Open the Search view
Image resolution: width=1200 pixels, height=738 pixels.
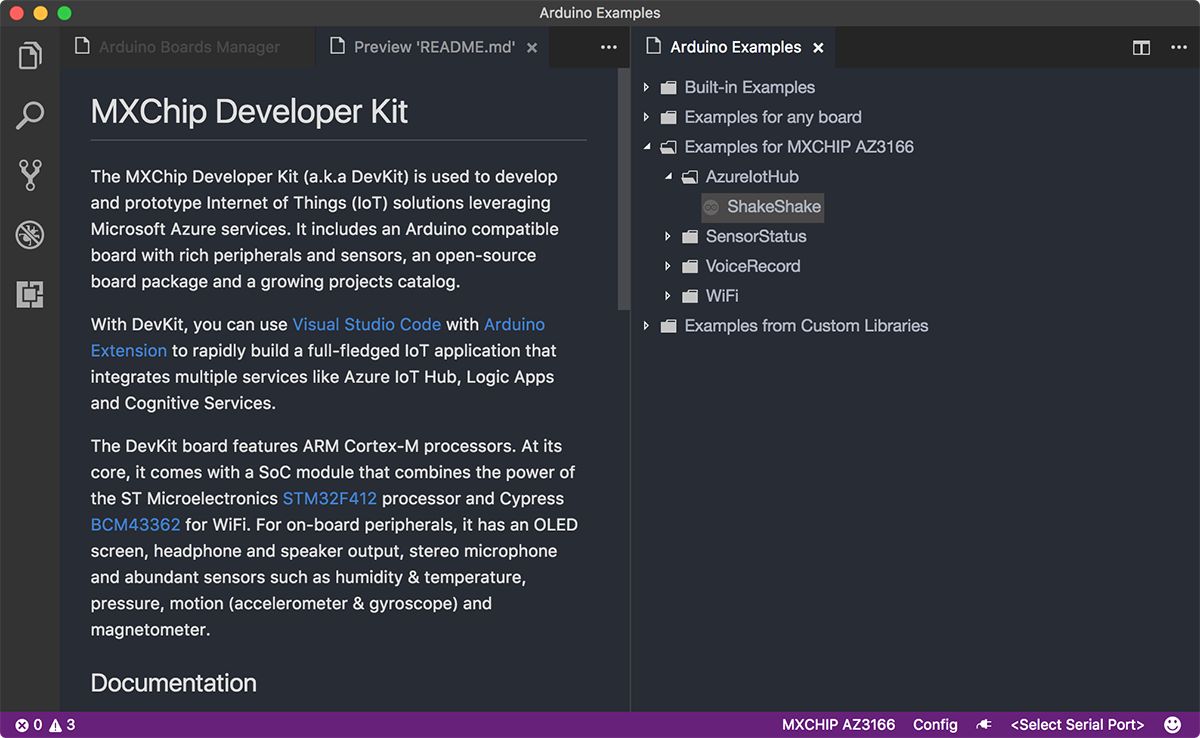pyautogui.click(x=29, y=115)
